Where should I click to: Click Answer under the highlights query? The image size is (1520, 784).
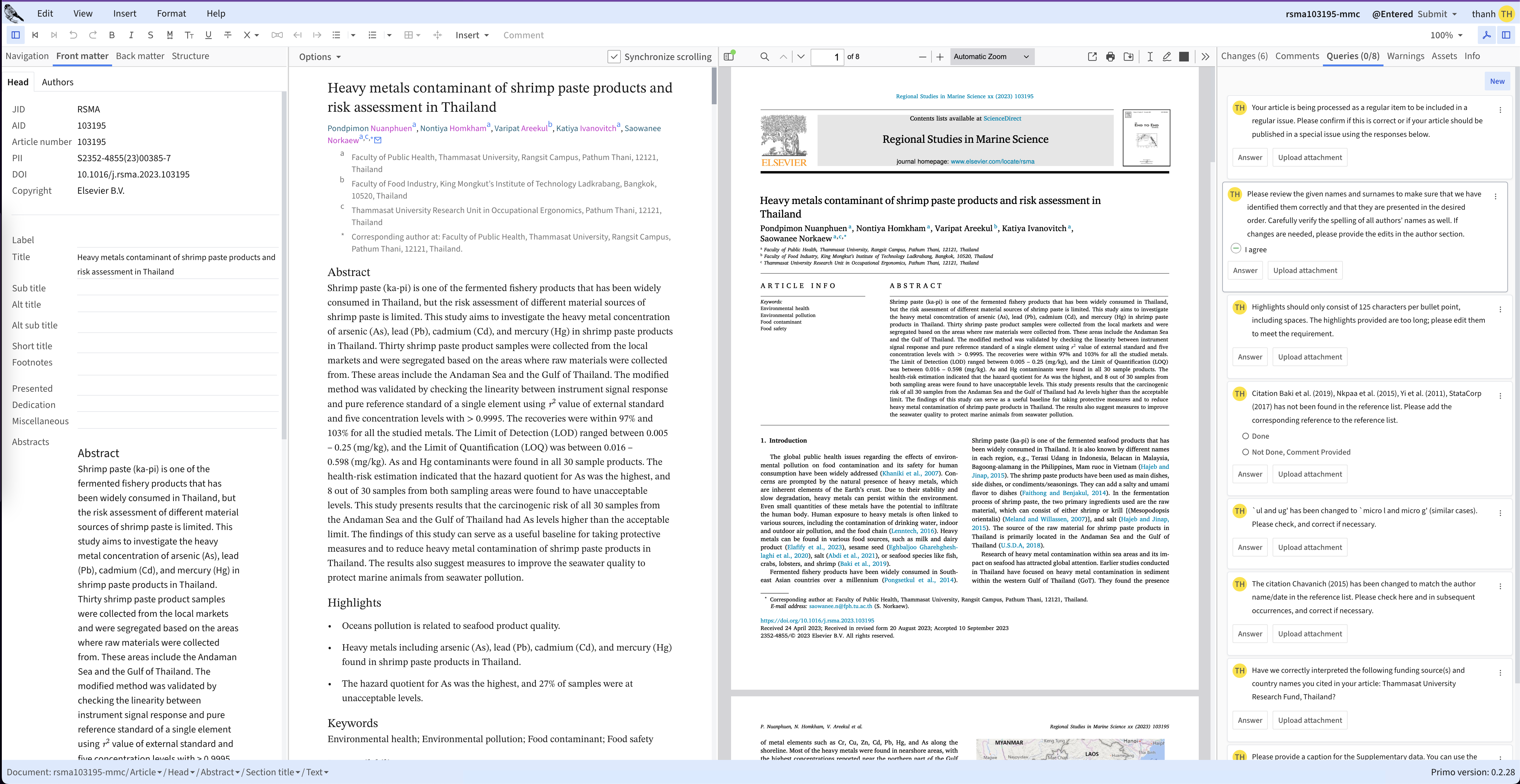pos(1250,357)
